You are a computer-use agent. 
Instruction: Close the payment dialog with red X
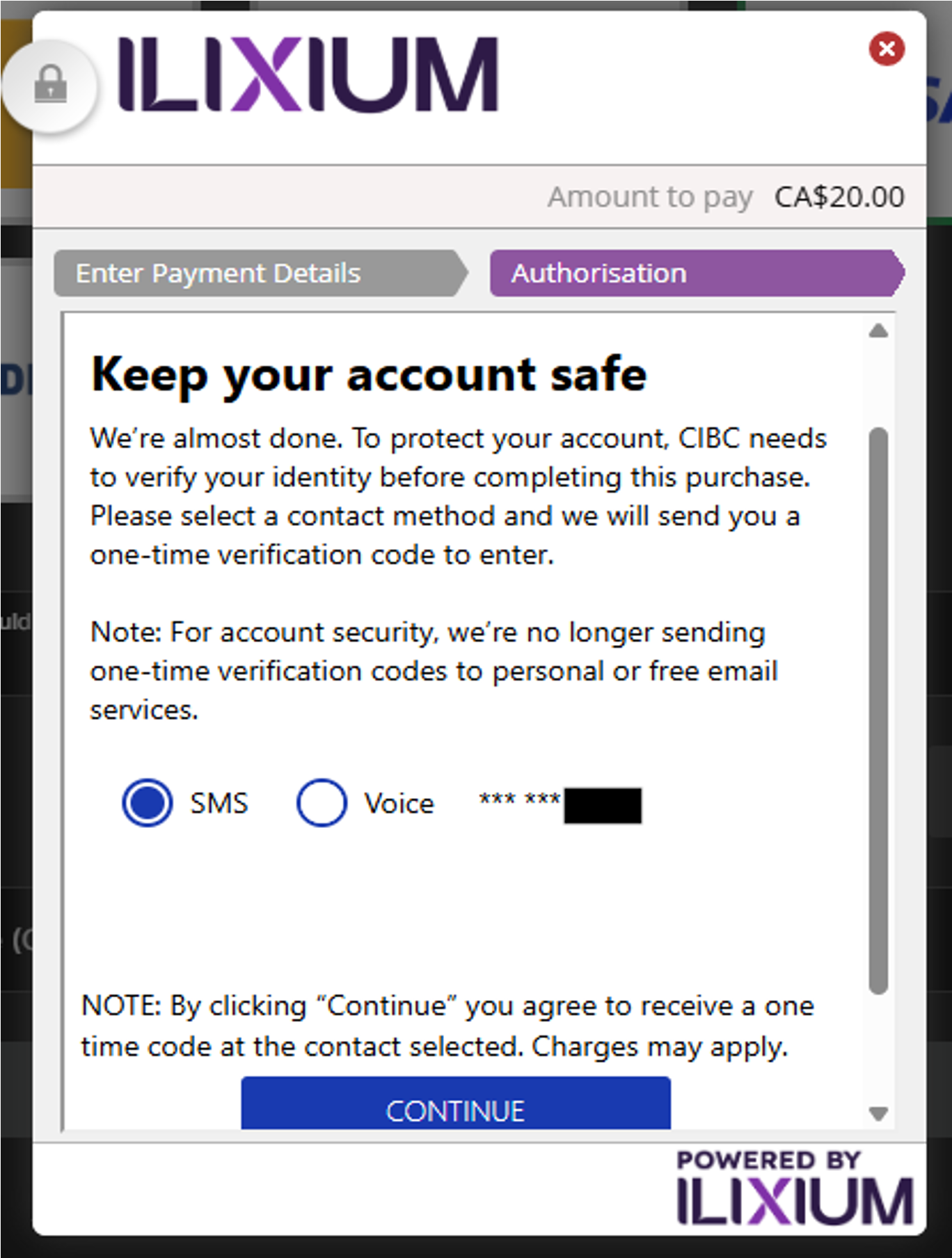[887, 49]
